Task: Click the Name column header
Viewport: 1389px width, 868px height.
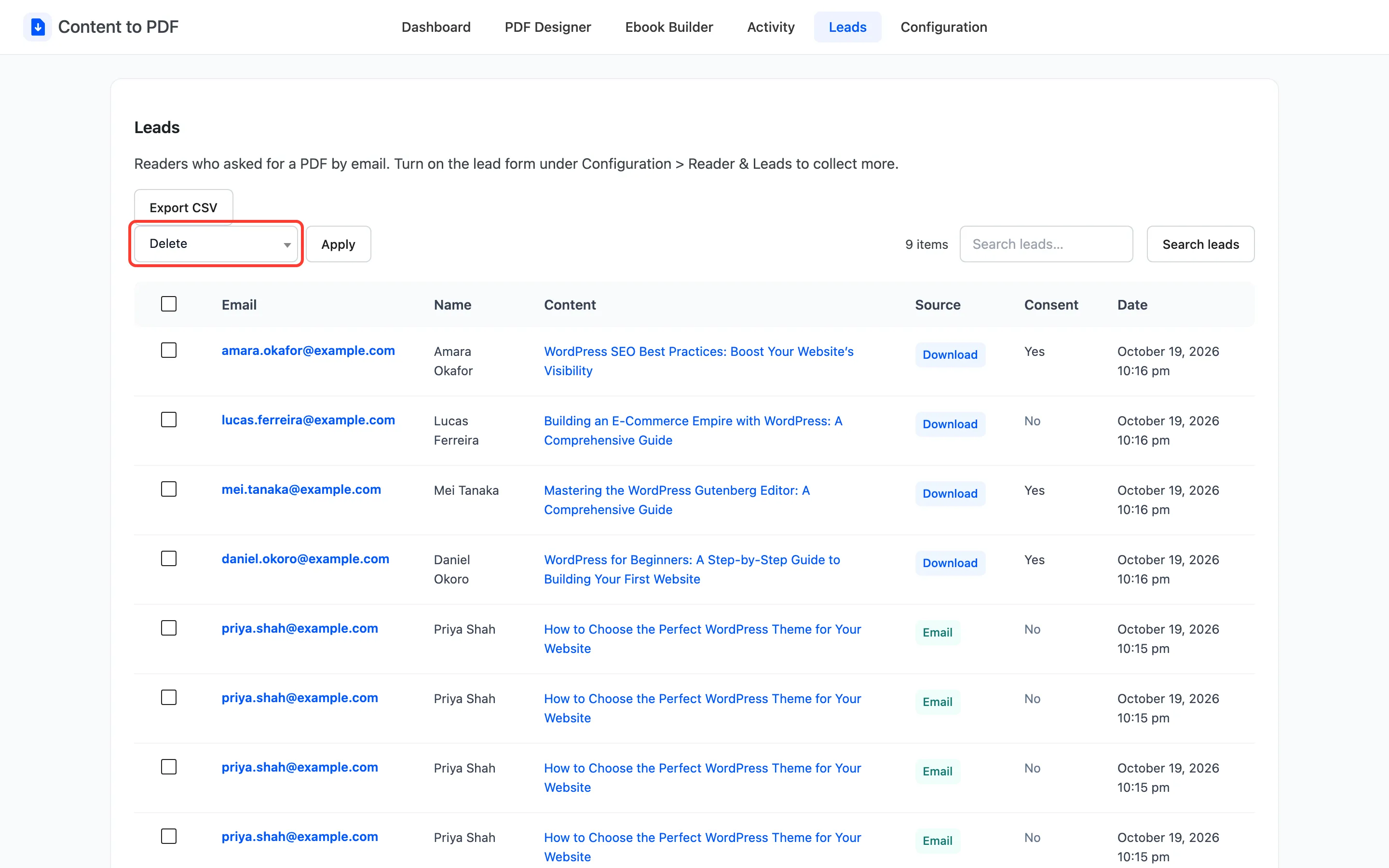Action: (x=452, y=305)
